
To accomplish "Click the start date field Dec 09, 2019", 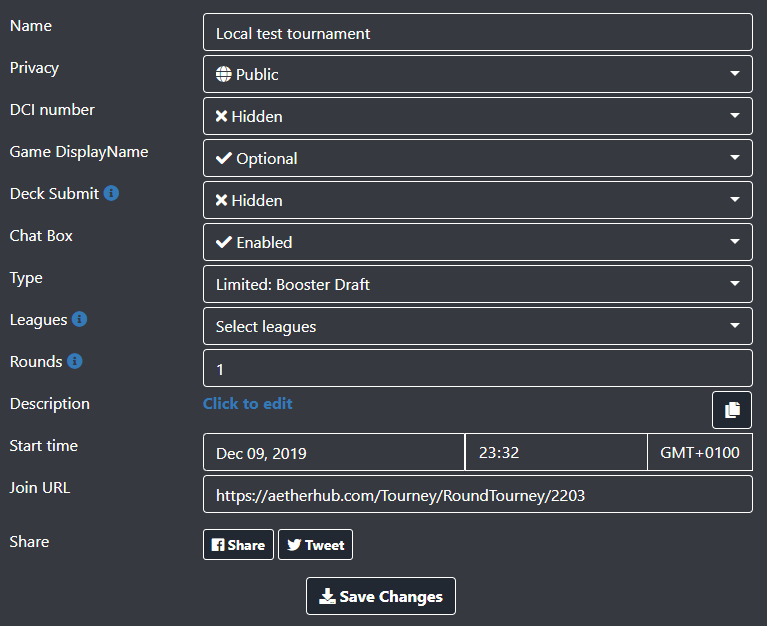I will pyautogui.click(x=334, y=452).
